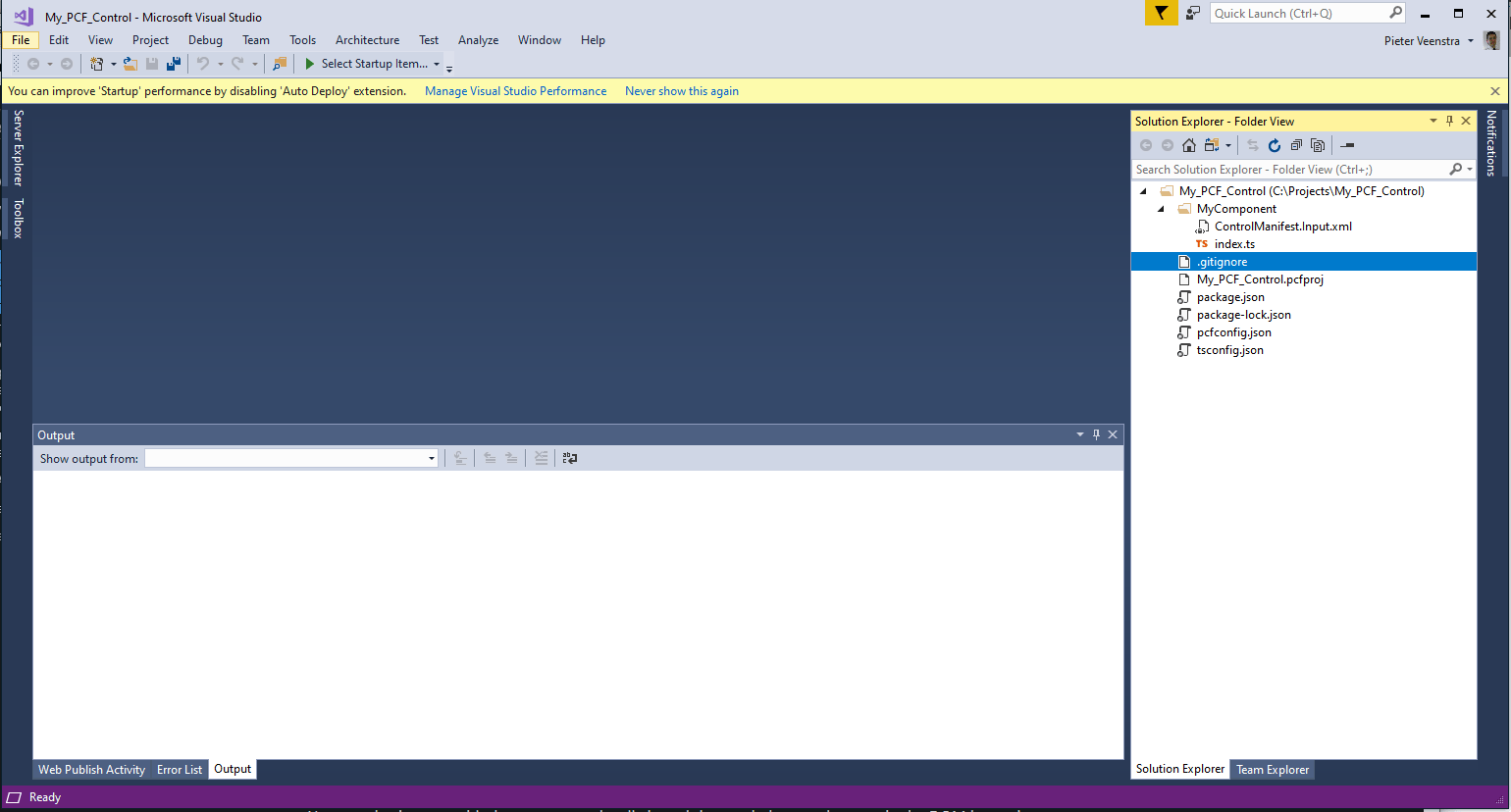
Task: Select tsconfig.json in Solution Explorer
Action: (x=1229, y=350)
